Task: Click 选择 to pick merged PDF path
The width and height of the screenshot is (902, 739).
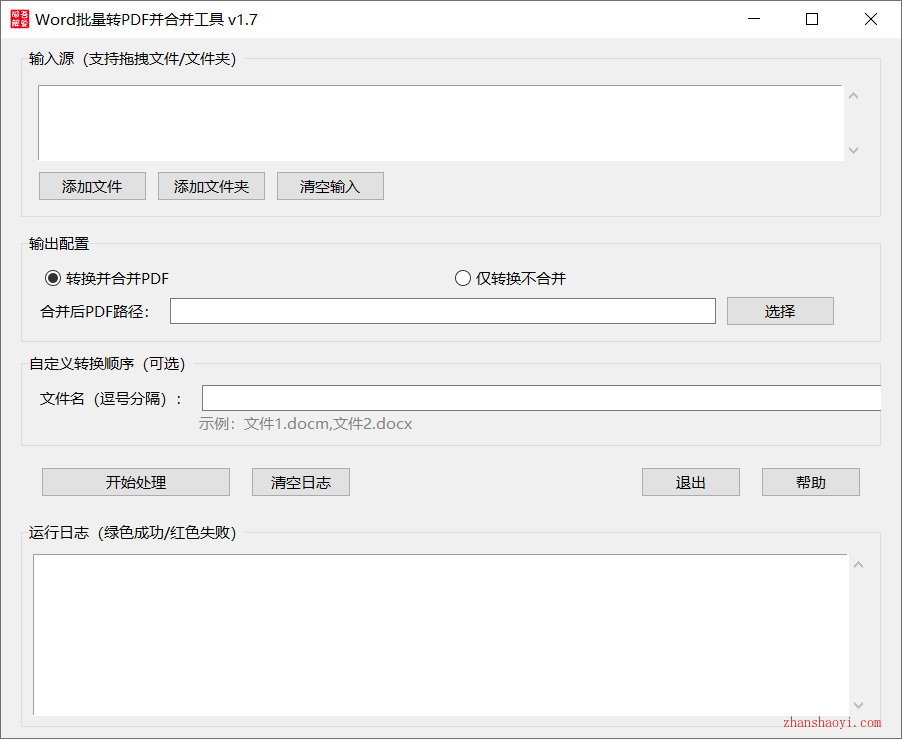Action: click(780, 311)
